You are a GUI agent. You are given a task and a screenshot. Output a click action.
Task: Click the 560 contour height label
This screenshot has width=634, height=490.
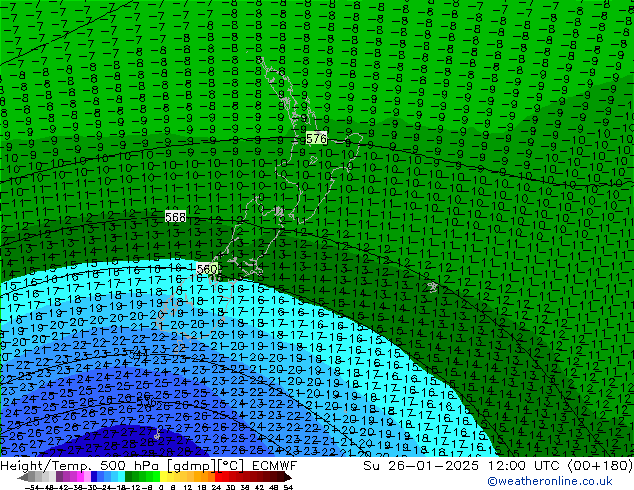coord(207,269)
